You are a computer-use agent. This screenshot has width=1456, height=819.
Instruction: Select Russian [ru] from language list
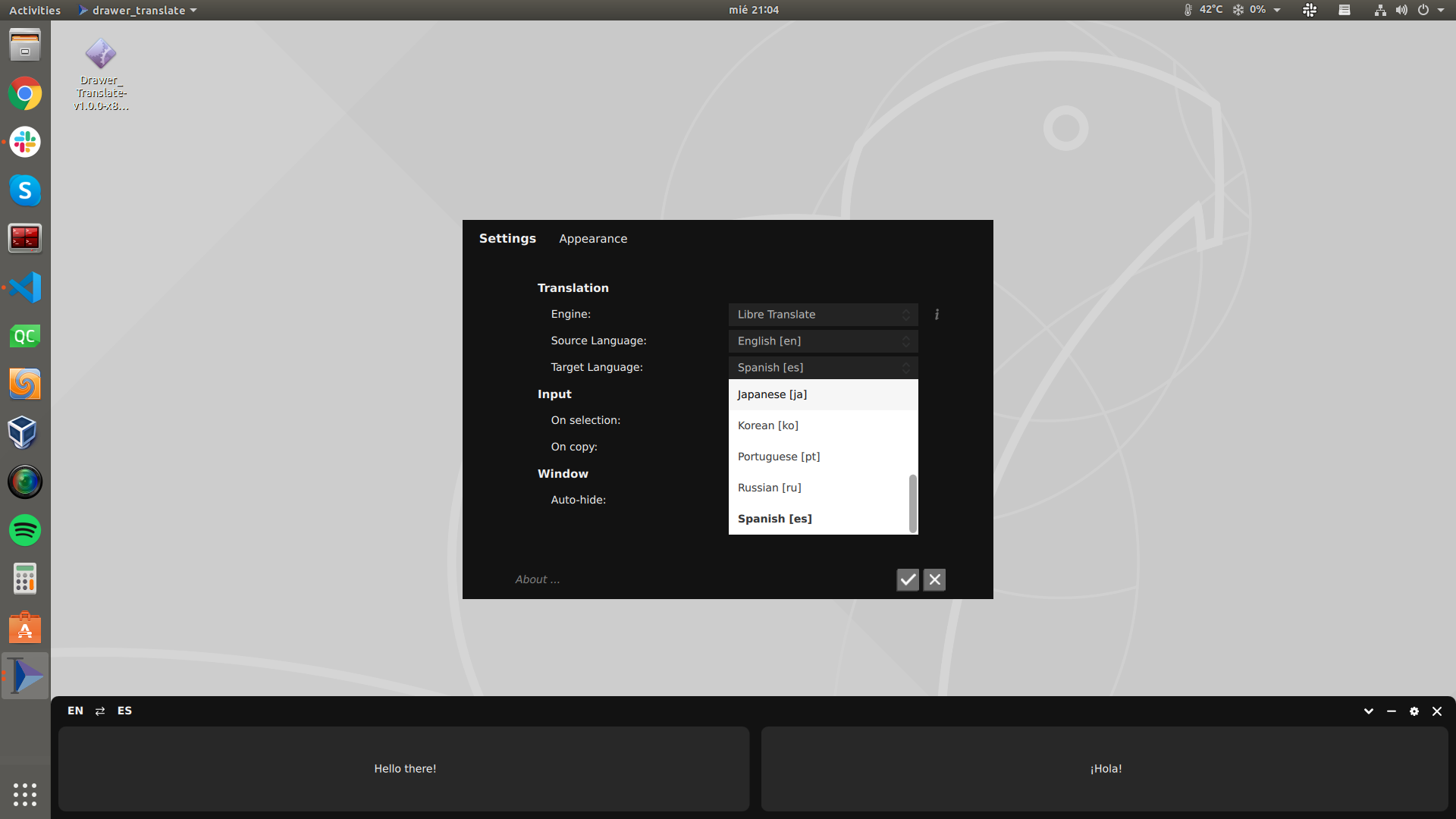pos(769,487)
